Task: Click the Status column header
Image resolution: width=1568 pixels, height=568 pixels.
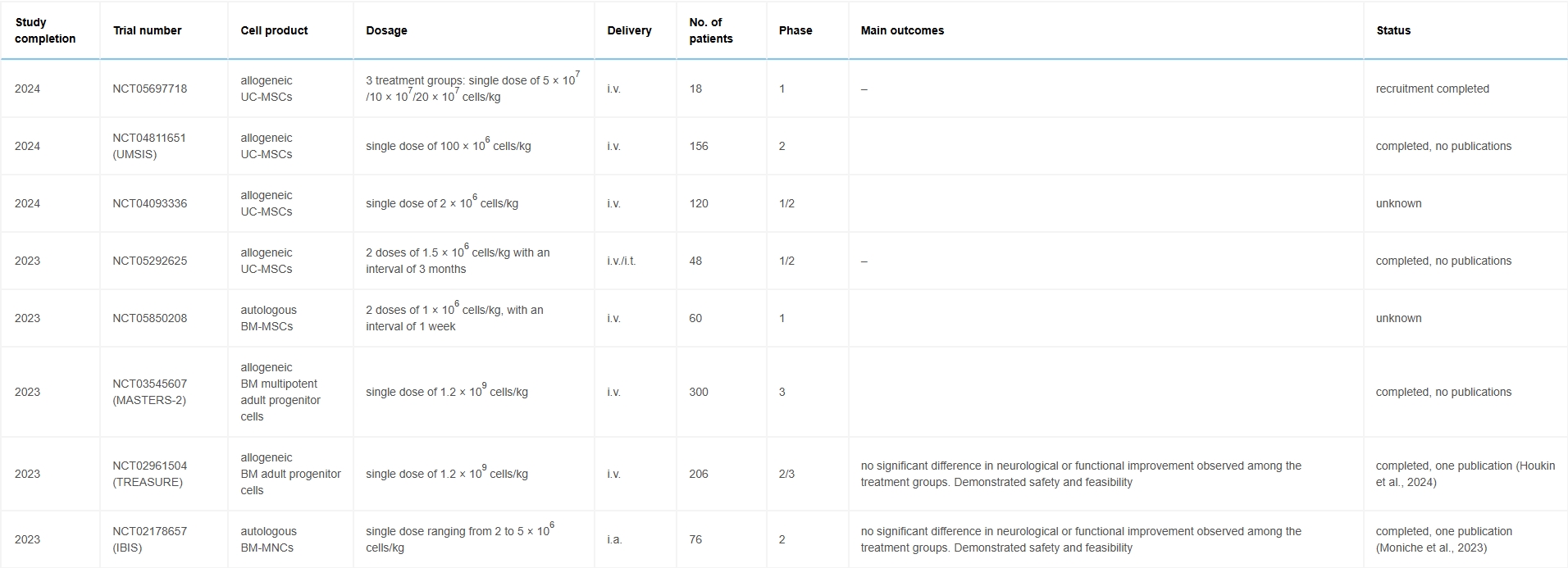Action: [1393, 30]
